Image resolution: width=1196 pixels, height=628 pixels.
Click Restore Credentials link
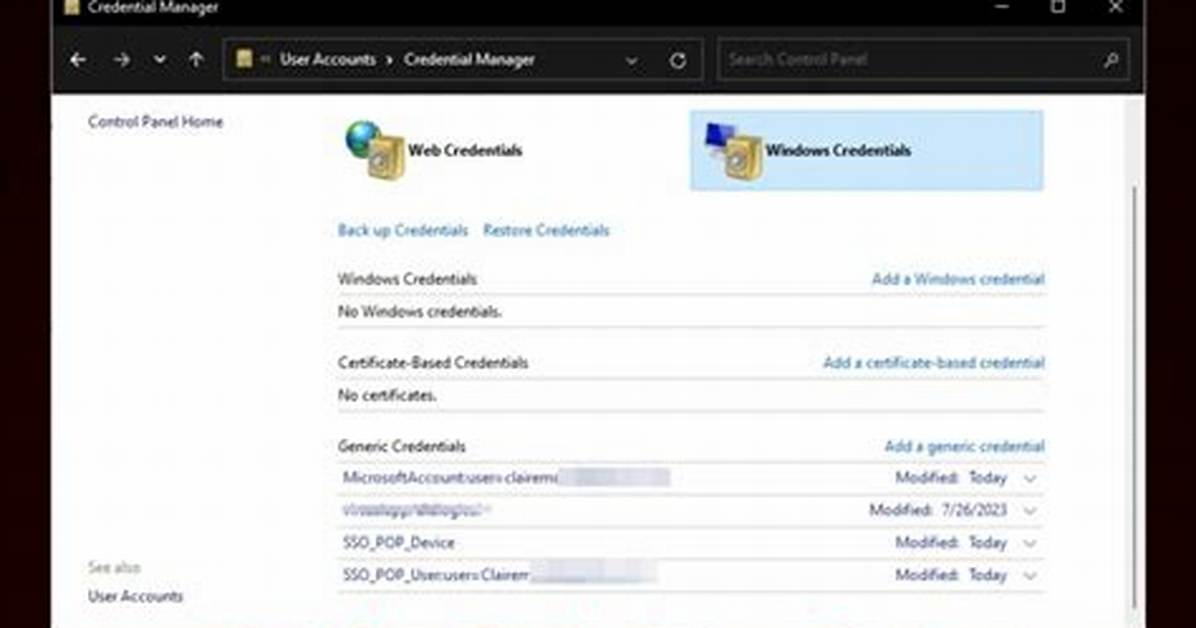point(546,230)
